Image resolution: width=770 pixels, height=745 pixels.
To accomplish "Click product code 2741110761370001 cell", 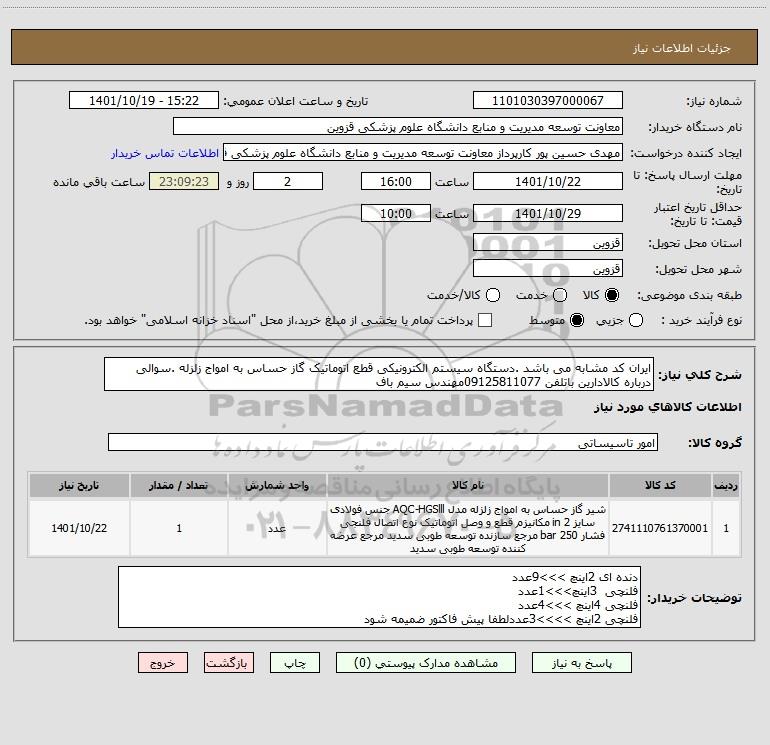I will coord(660,528).
